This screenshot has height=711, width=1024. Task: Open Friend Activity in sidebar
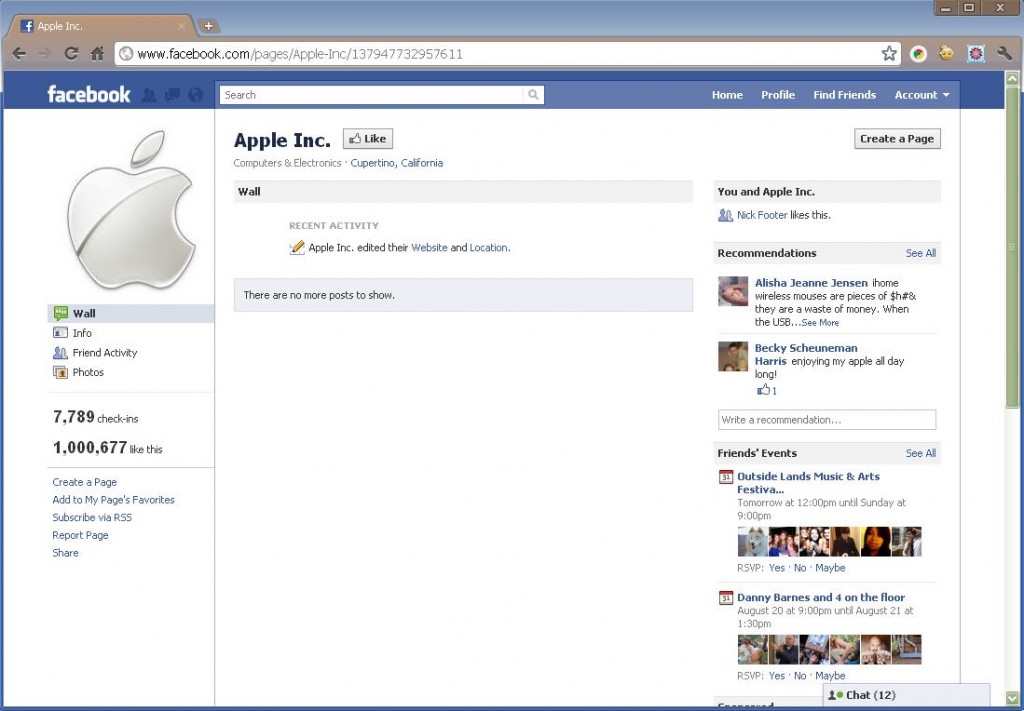pyautogui.click(x=95, y=353)
